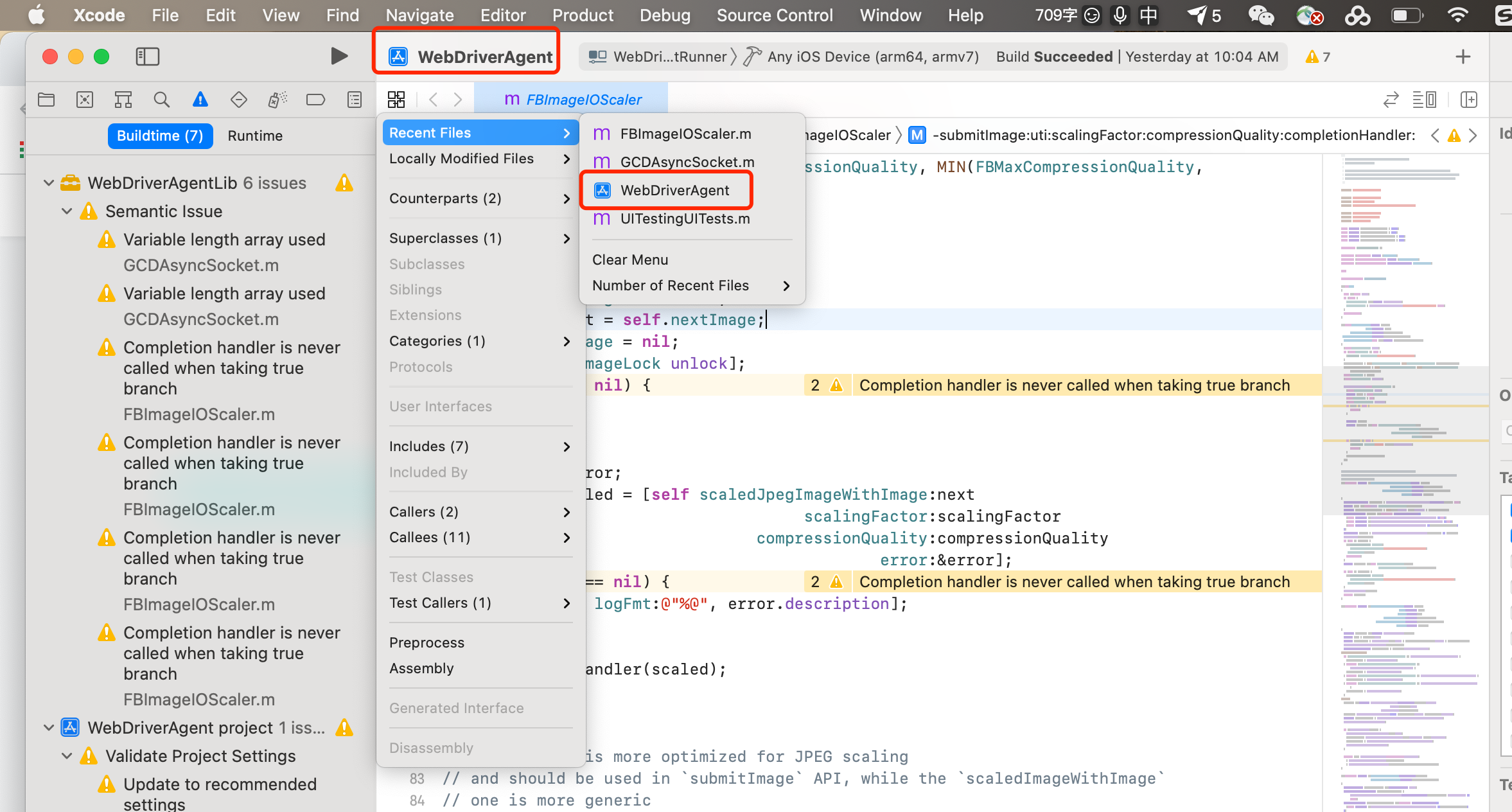Image resolution: width=1512 pixels, height=812 pixels.
Task: Open the Breakpoint navigator icon
Action: (316, 100)
